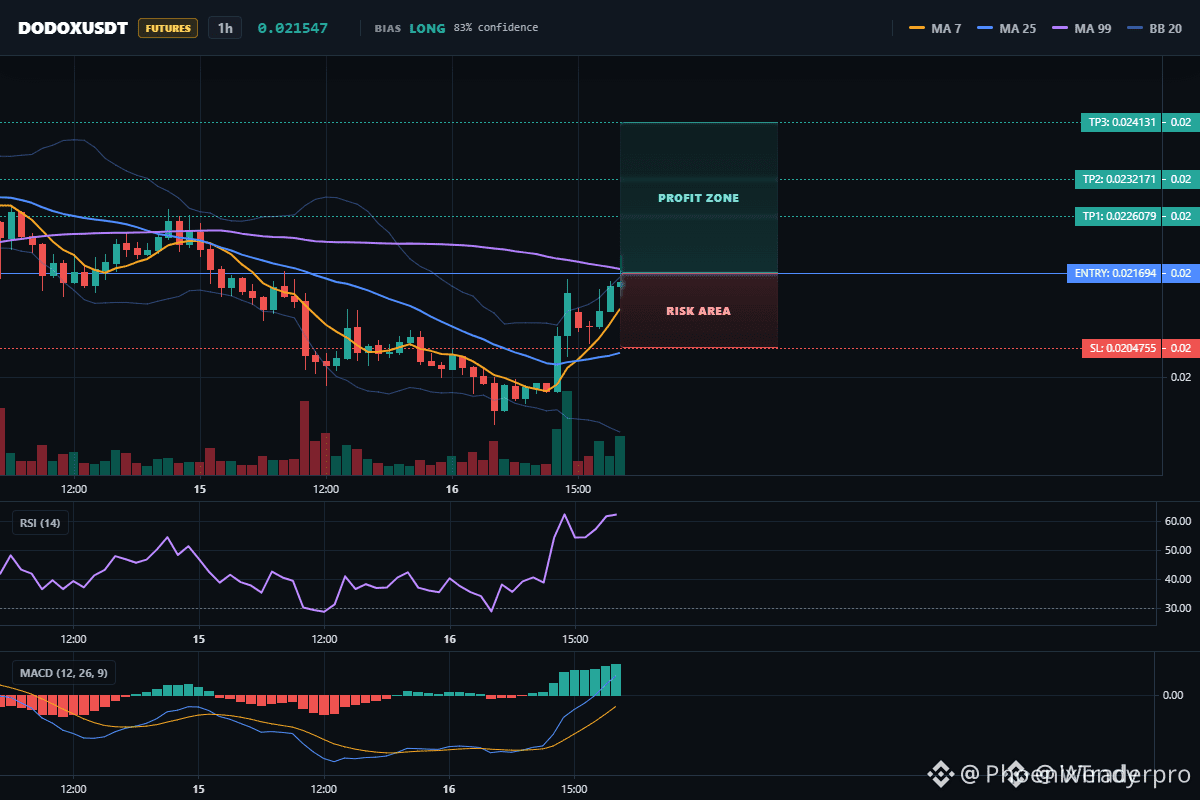Image resolution: width=1200 pixels, height=800 pixels.
Task: Click the 30.00 RSI axis value
Action: 1178,608
